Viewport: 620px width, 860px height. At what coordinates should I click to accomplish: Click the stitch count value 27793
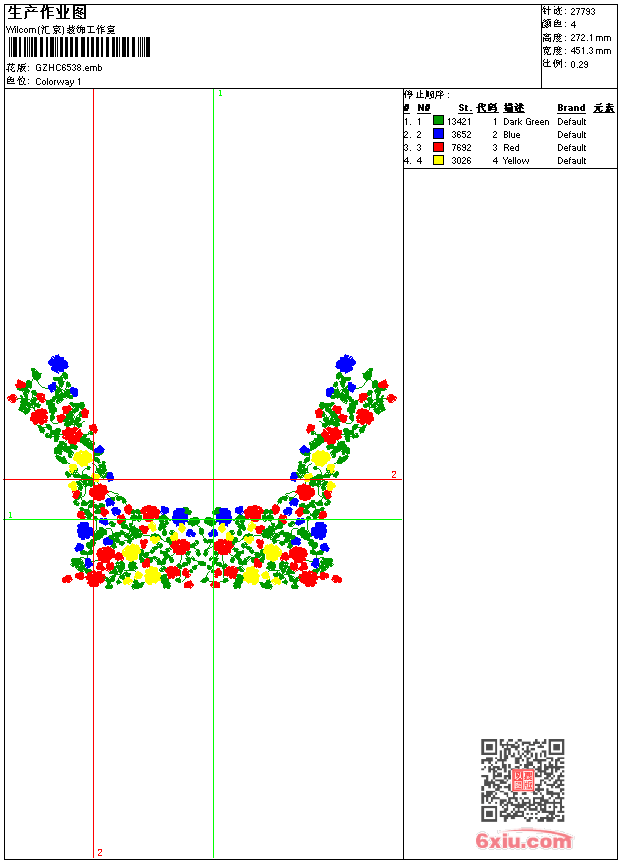pyautogui.click(x=583, y=11)
